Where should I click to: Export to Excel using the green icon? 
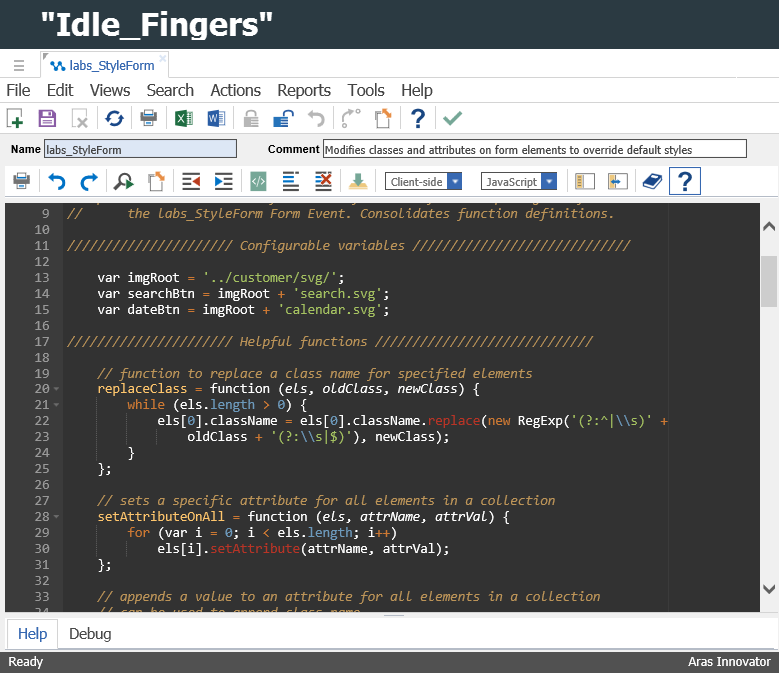tap(184, 119)
